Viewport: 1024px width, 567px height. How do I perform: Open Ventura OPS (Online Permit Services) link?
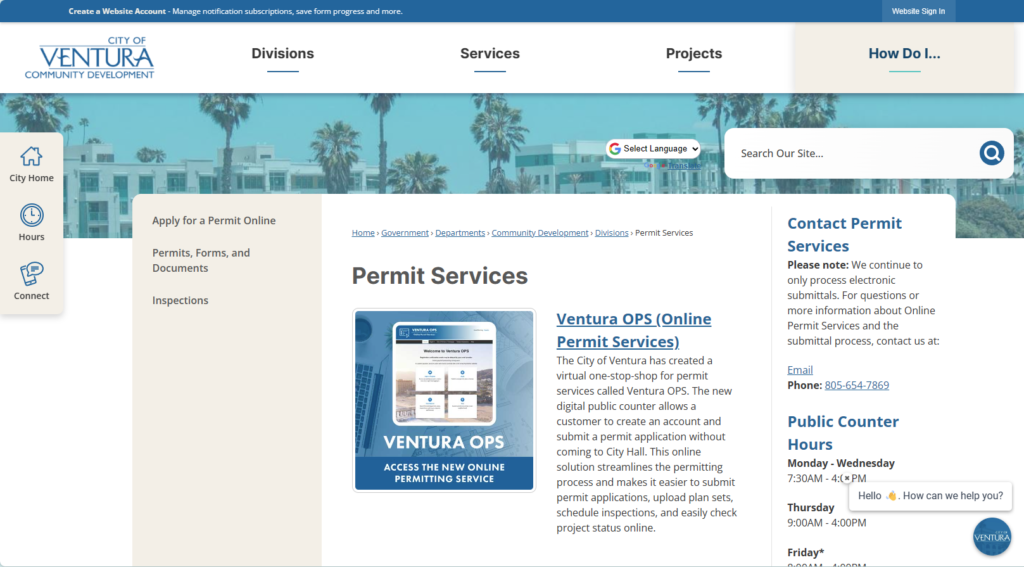coord(633,330)
